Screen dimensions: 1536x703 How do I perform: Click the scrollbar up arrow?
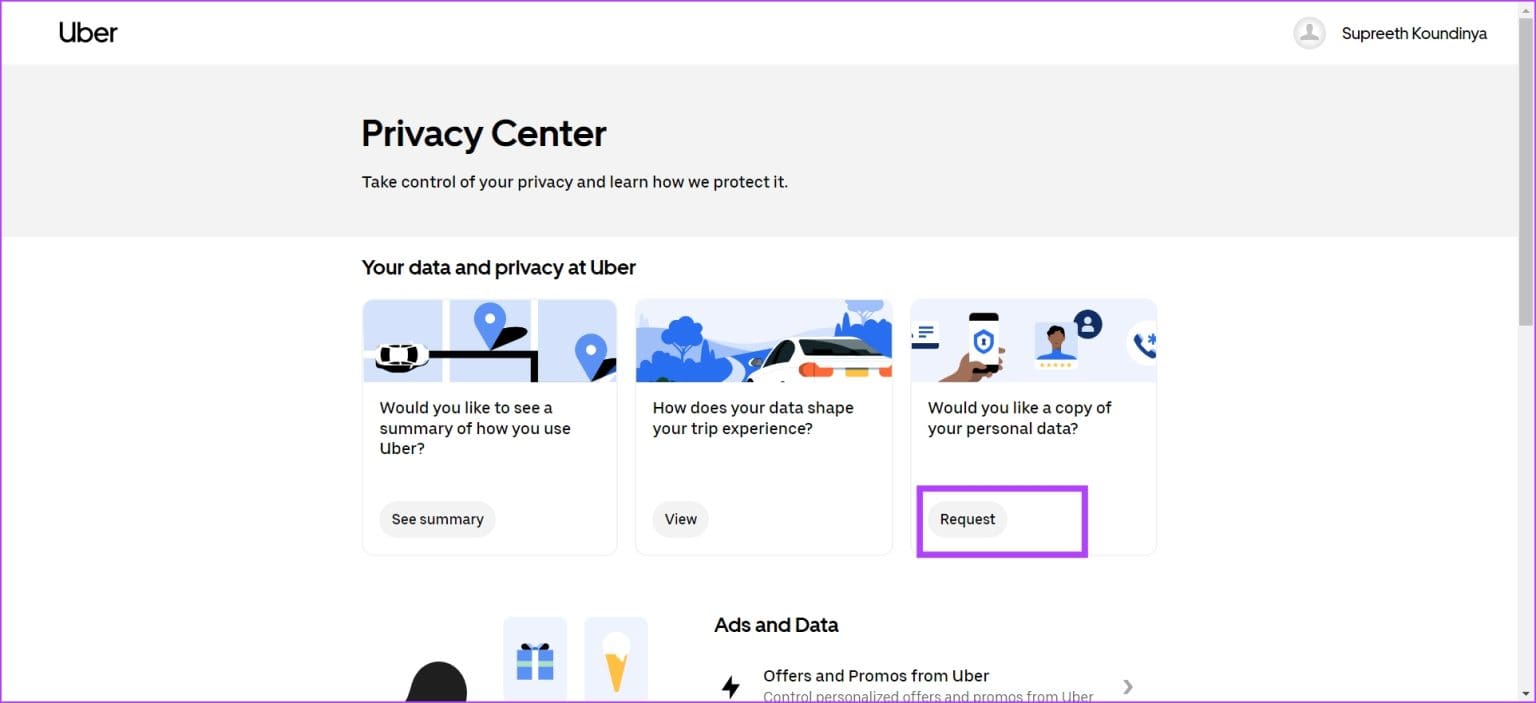(x=1525, y=8)
